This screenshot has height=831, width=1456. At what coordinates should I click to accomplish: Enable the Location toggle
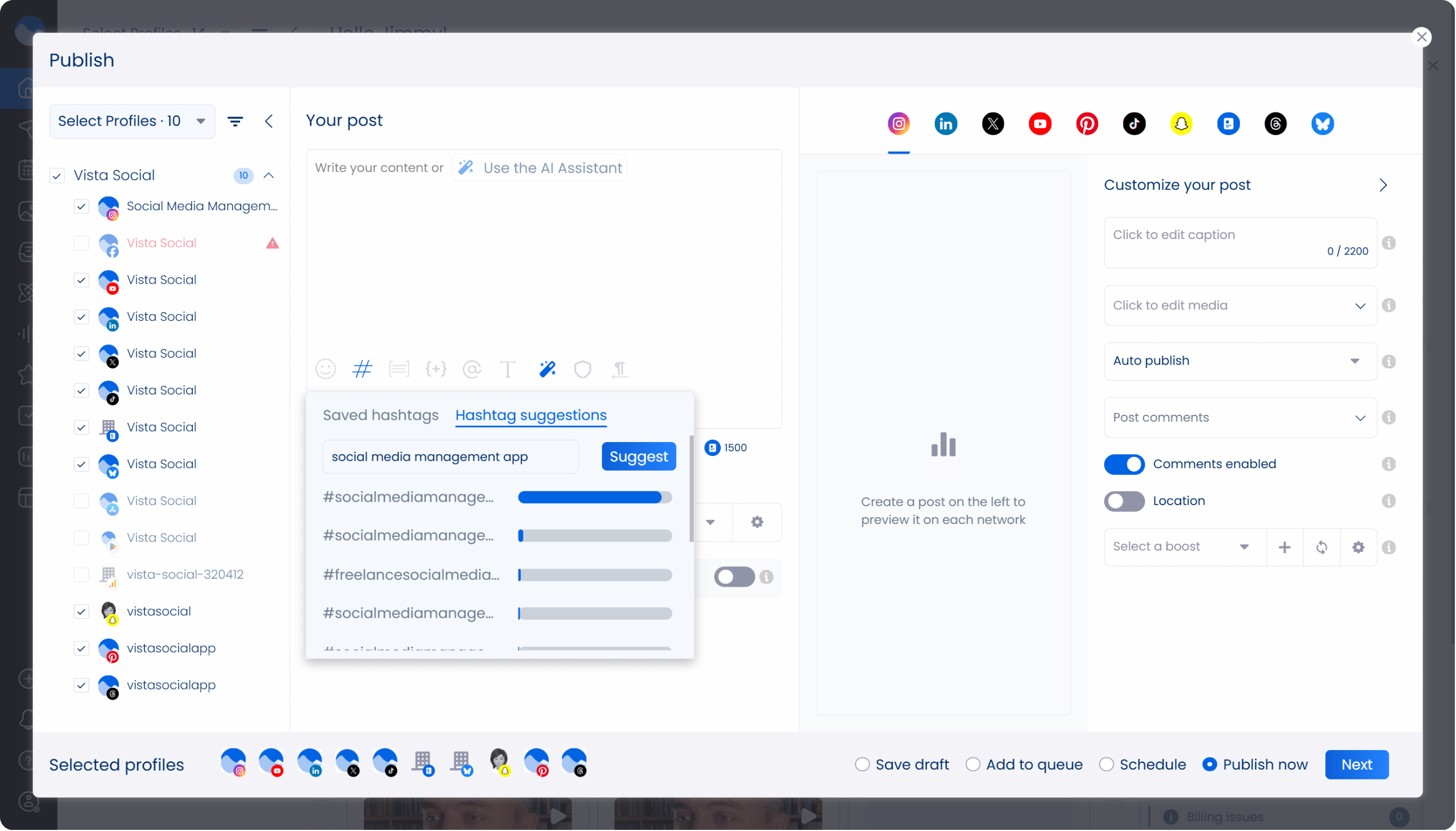point(1124,501)
